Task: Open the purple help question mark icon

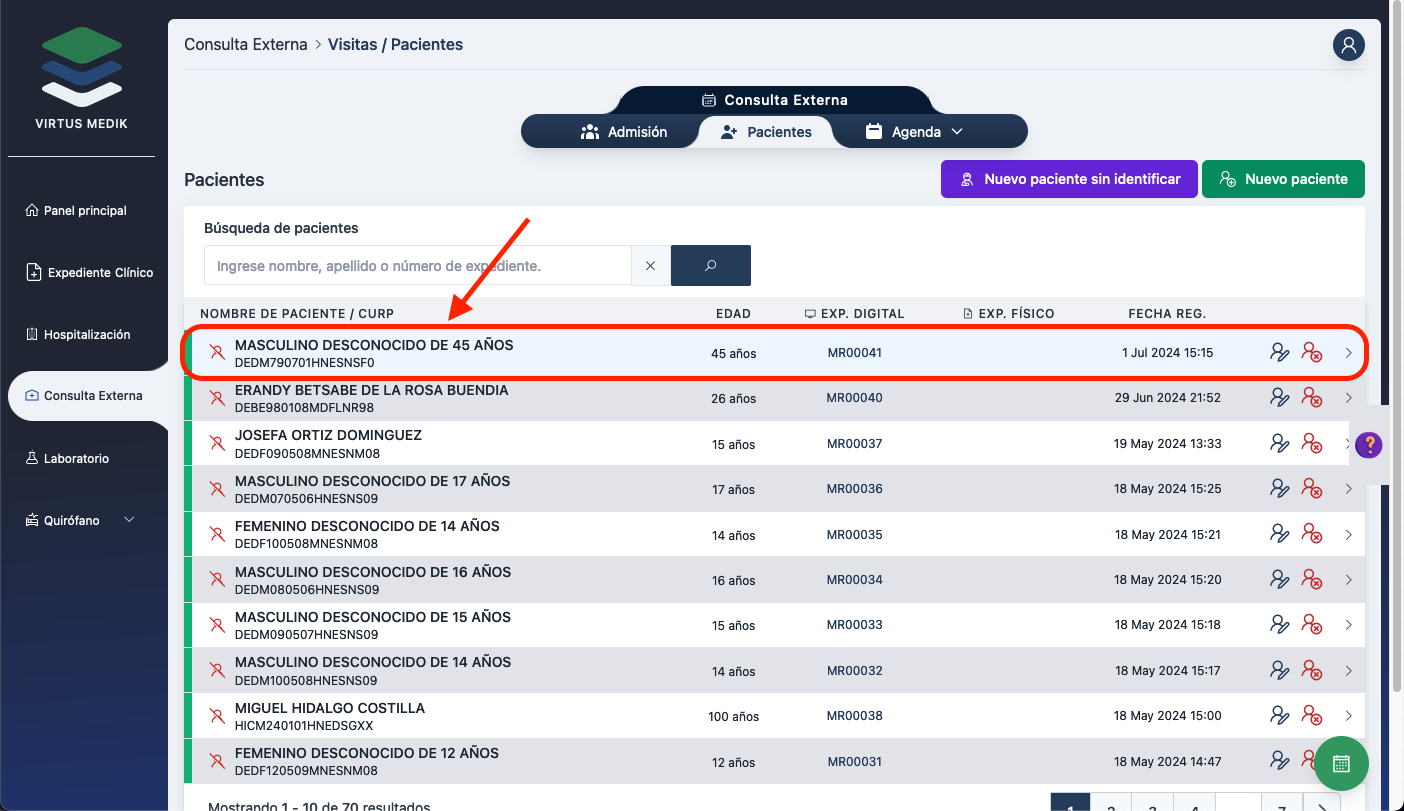Action: tap(1369, 445)
